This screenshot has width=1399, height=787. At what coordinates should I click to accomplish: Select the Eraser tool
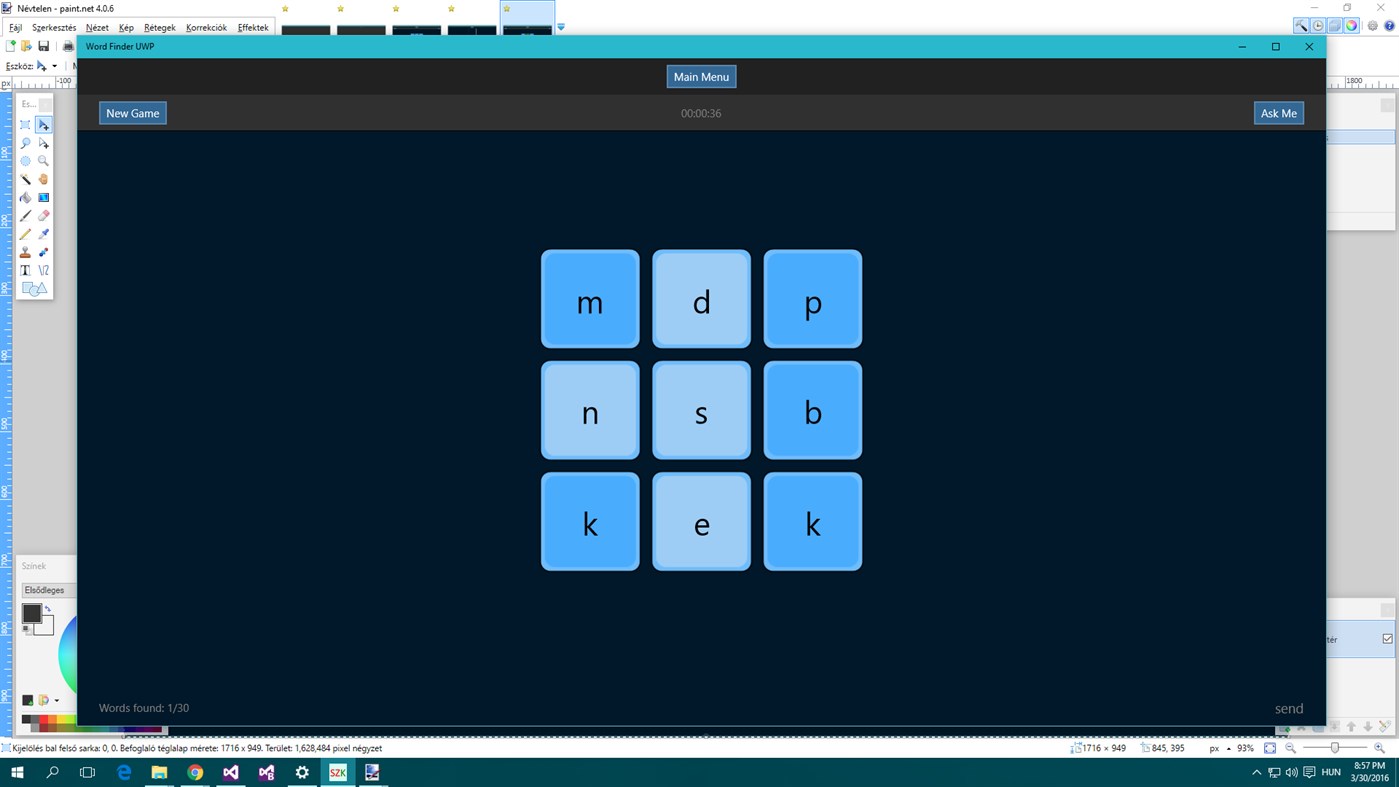(43, 215)
